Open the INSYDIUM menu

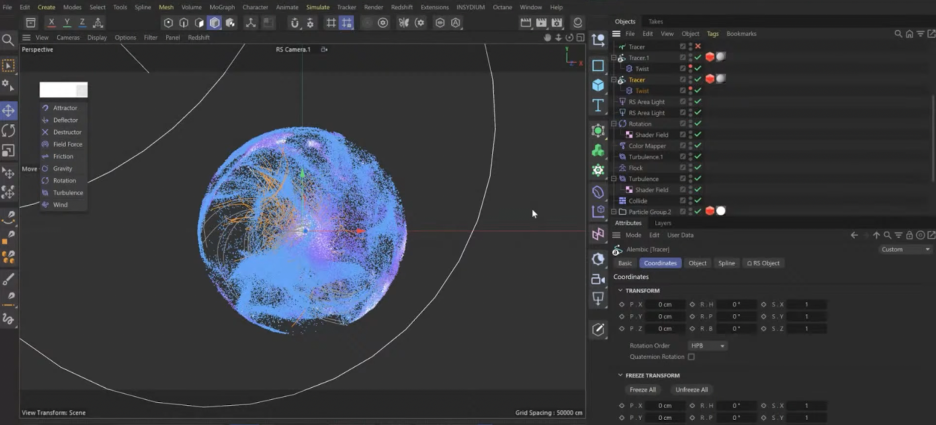[x=470, y=7]
